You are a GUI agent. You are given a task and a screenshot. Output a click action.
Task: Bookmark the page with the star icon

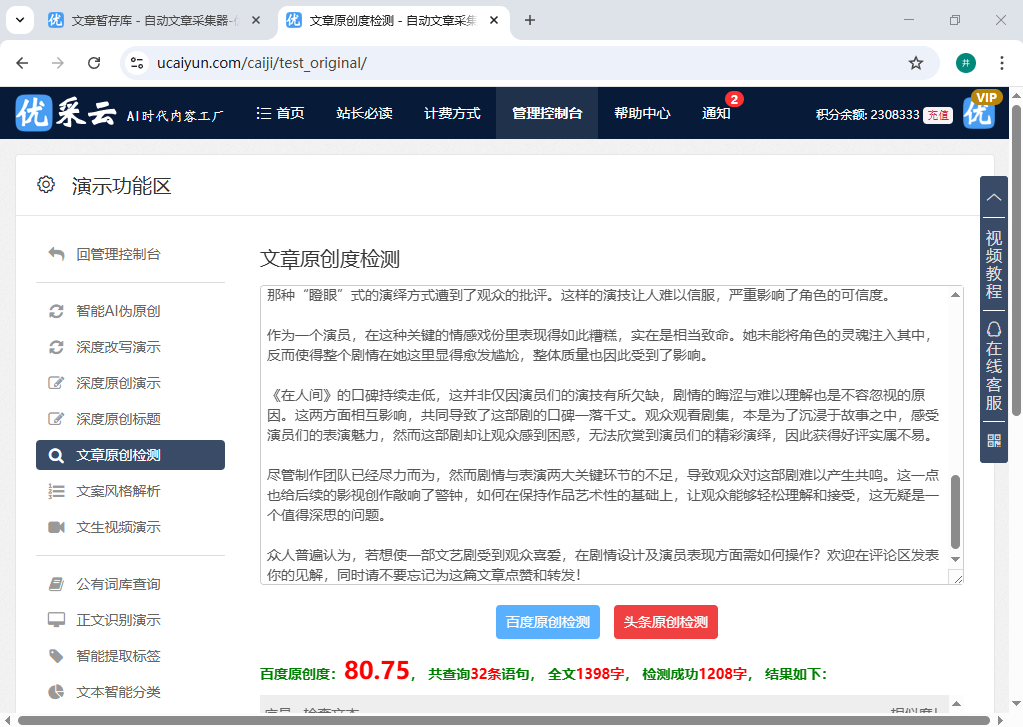pos(916,62)
